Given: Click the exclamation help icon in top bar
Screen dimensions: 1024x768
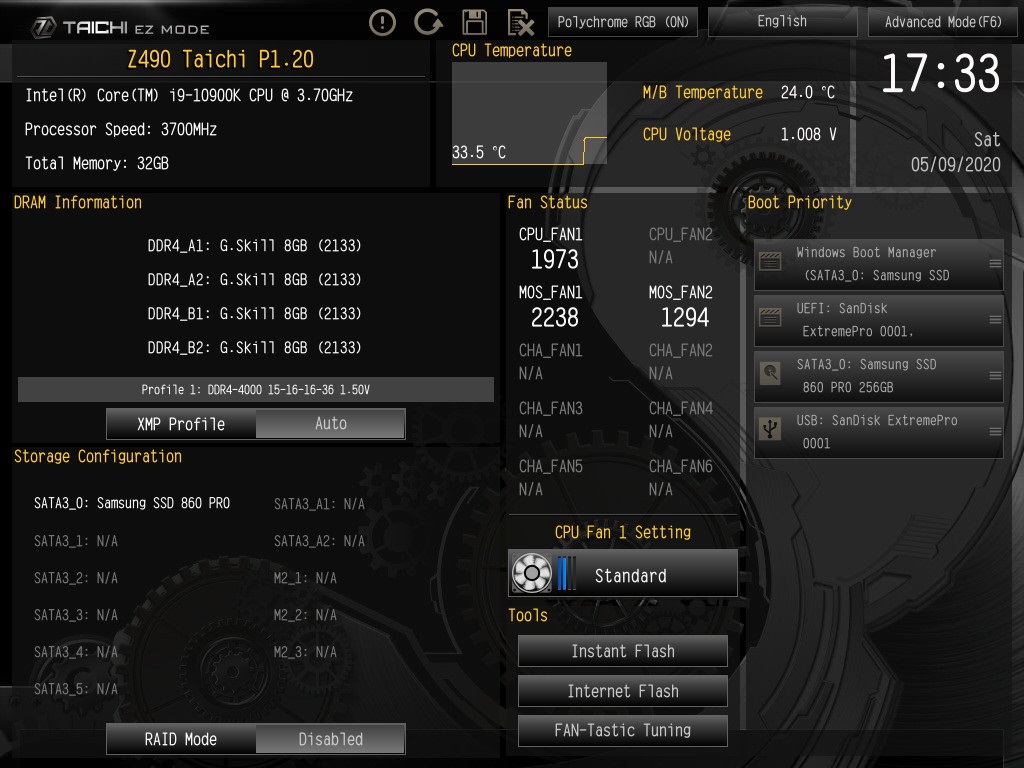Looking at the screenshot, I should 382,23.
